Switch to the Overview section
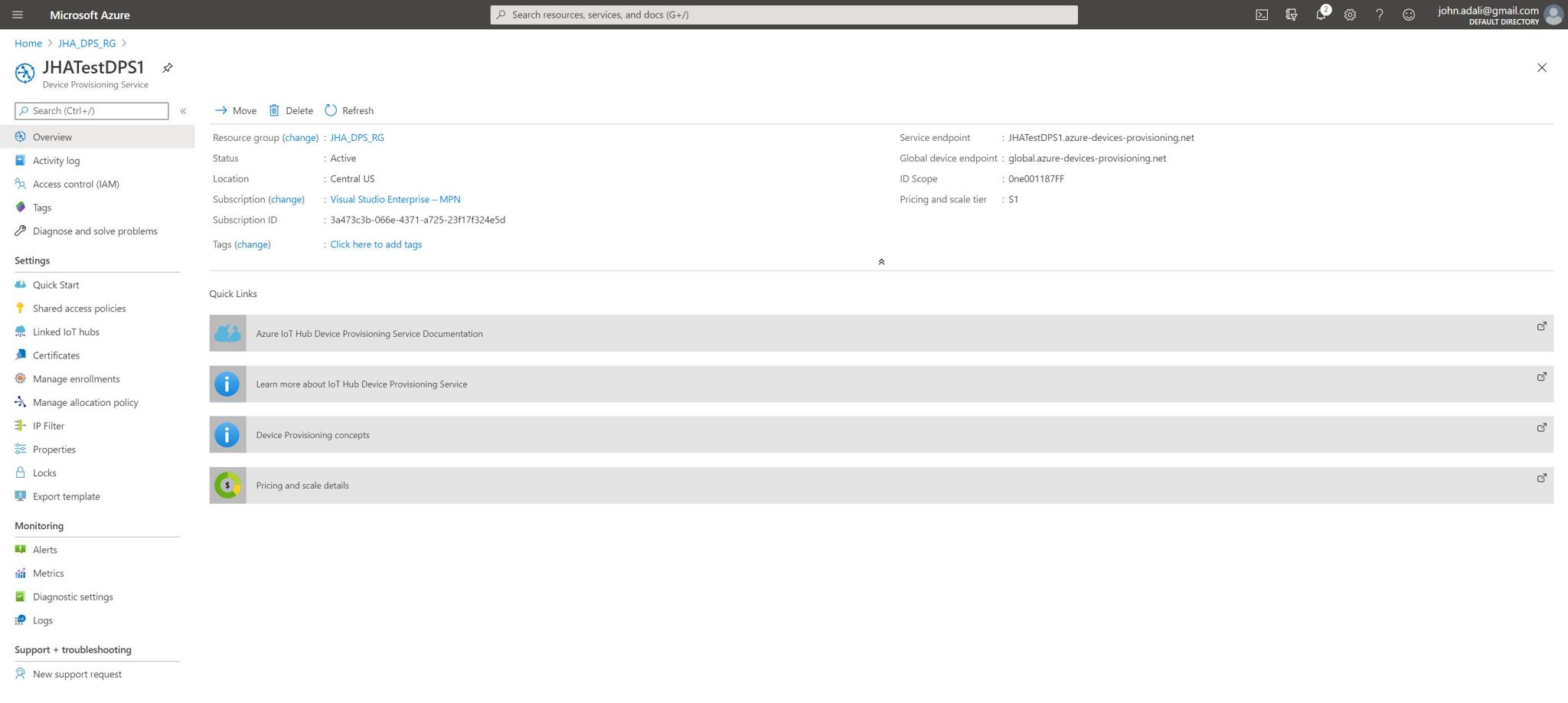1568x703 pixels. pos(52,136)
